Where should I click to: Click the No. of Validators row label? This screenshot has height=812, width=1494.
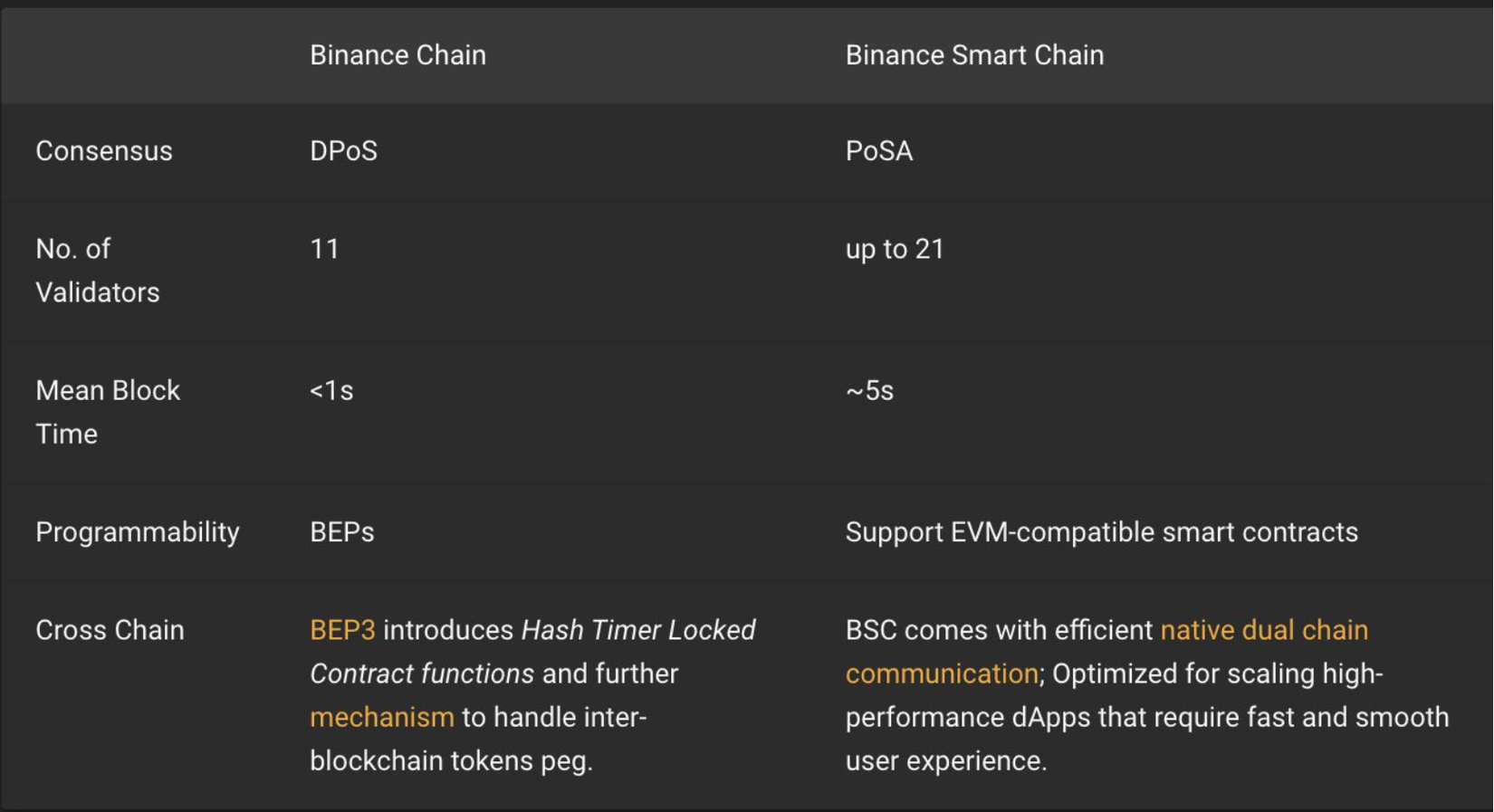pyautogui.click(x=97, y=271)
